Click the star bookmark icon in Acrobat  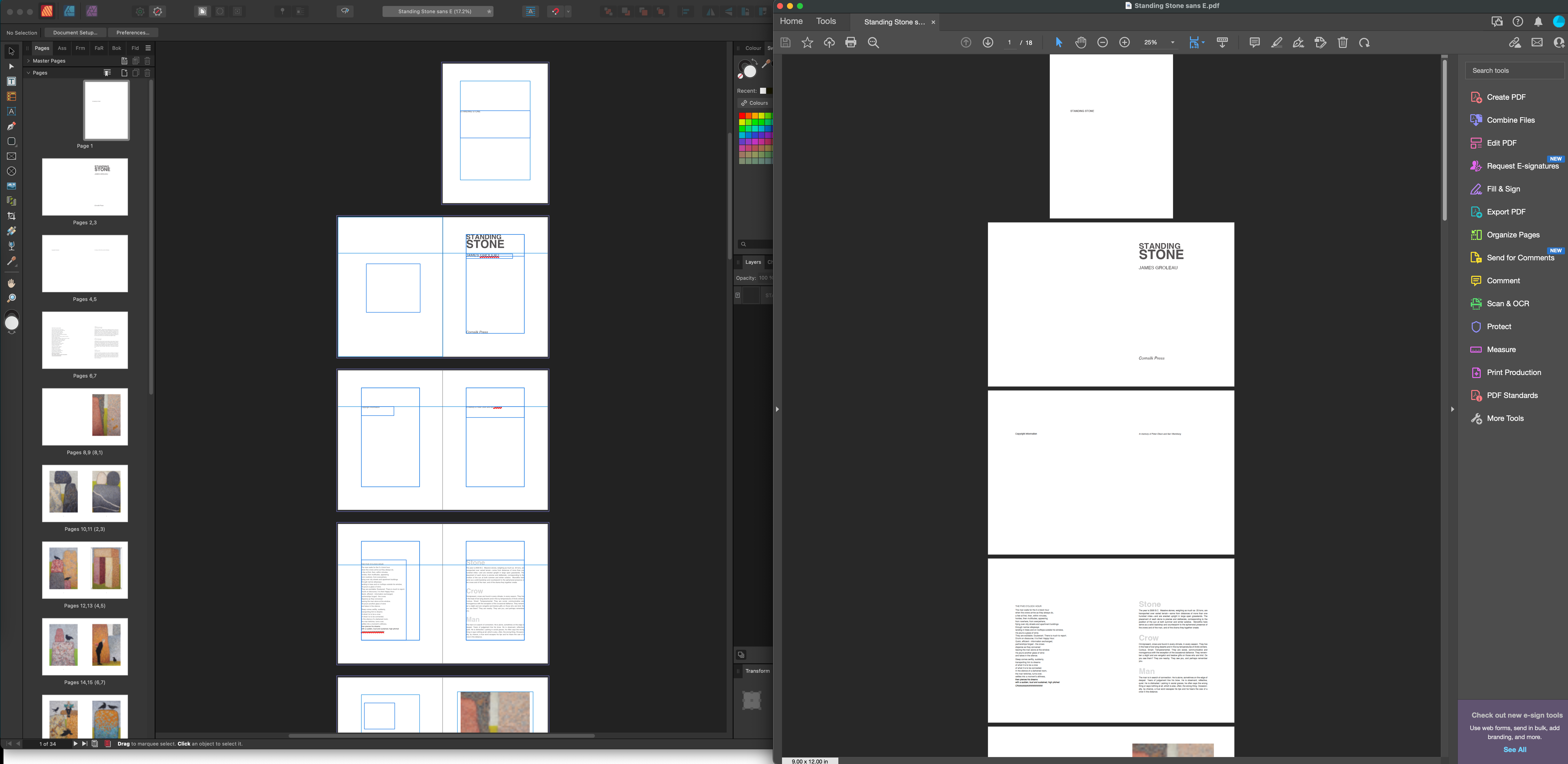[807, 43]
